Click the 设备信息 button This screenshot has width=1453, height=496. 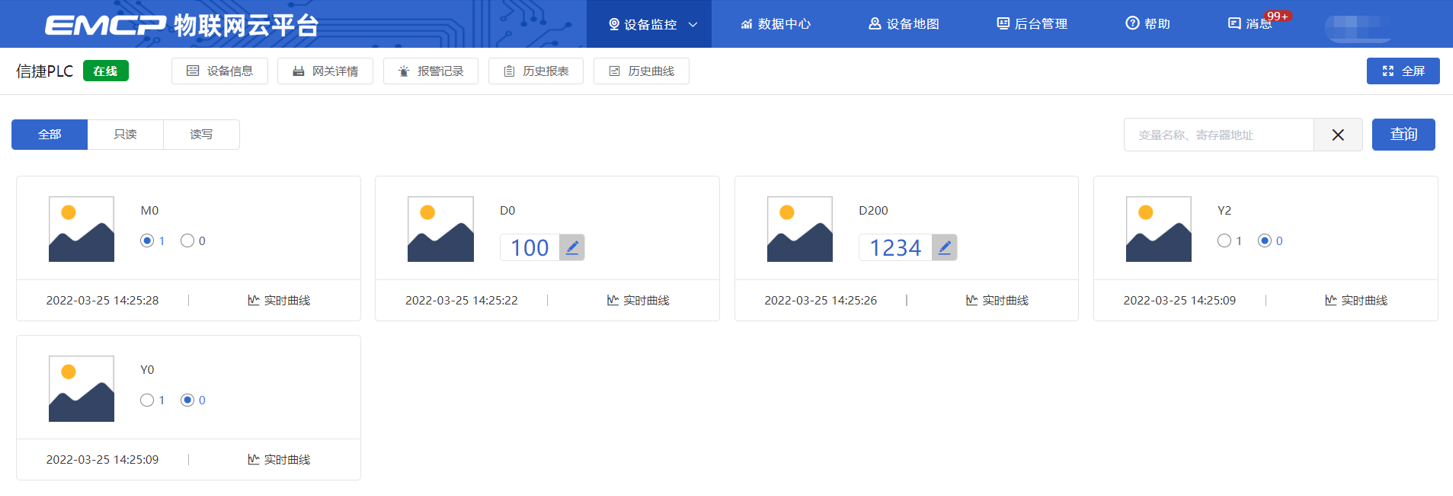click(x=220, y=71)
